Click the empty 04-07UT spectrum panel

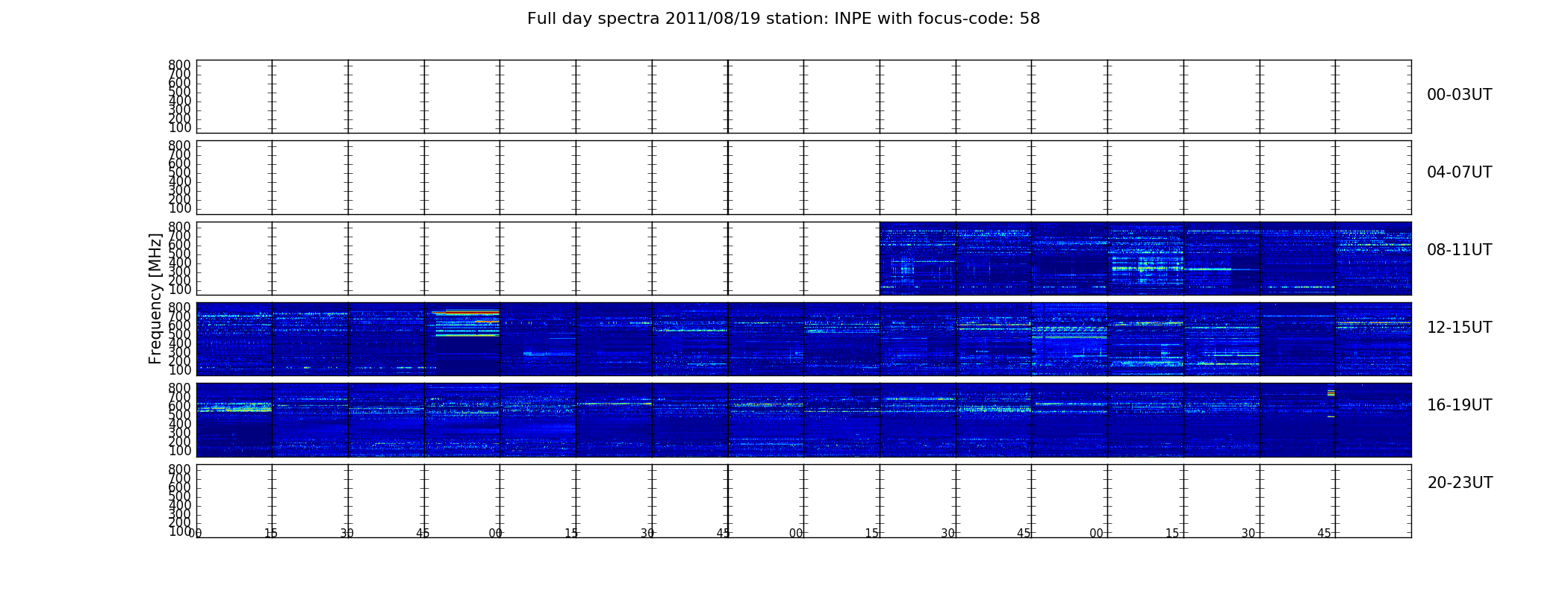pos(803,178)
